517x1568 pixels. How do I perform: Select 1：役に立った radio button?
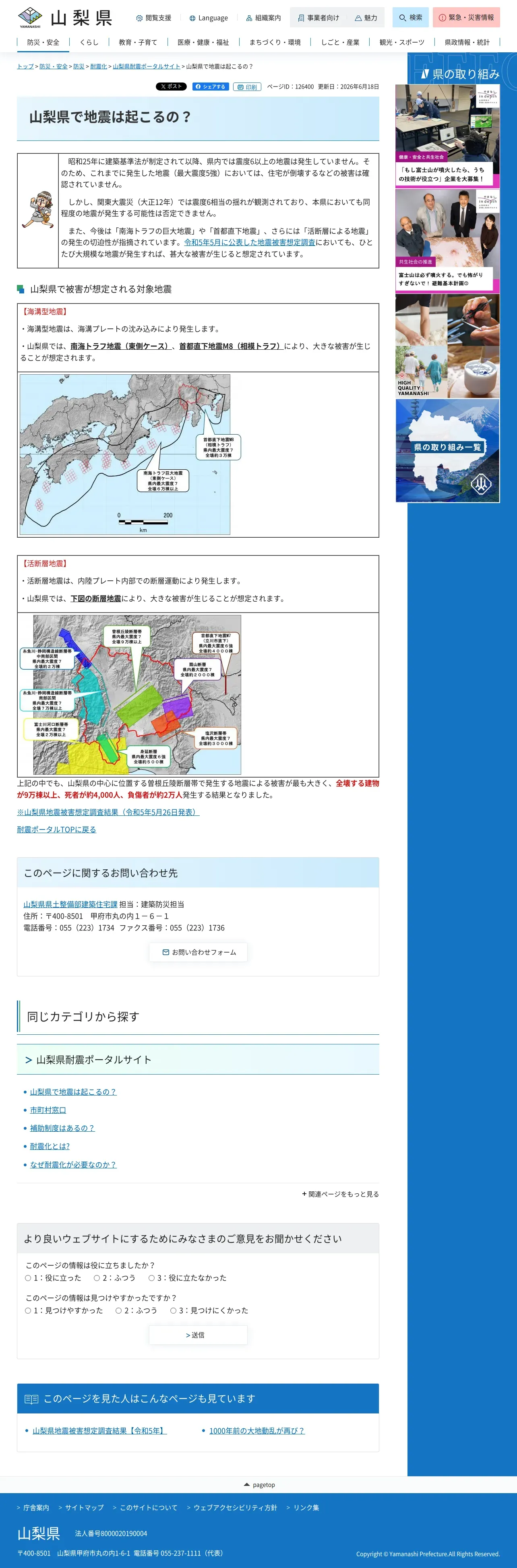(28, 1278)
